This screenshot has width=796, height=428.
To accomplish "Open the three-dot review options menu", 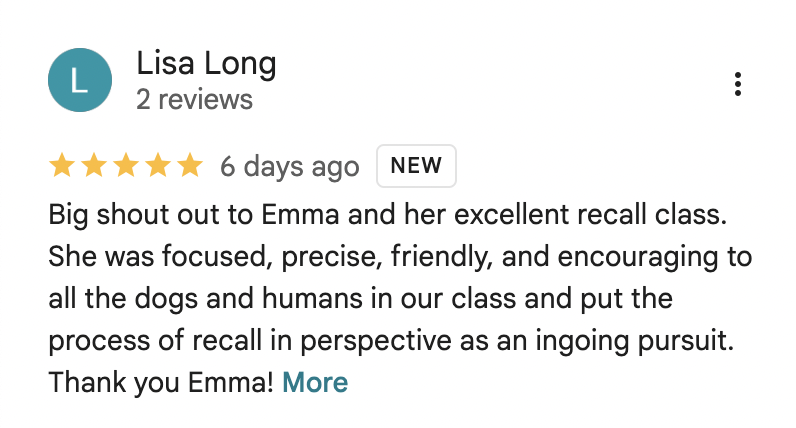I will tap(738, 84).
